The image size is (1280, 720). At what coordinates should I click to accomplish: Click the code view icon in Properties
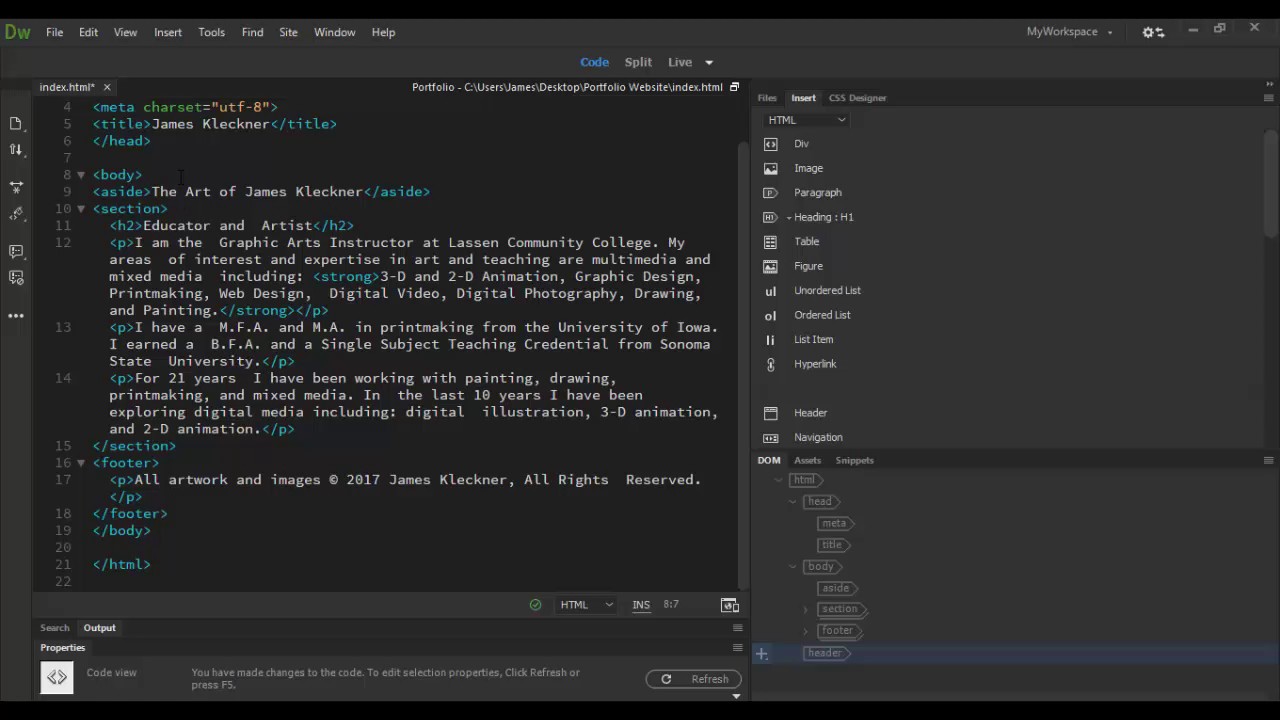click(57, 678)
